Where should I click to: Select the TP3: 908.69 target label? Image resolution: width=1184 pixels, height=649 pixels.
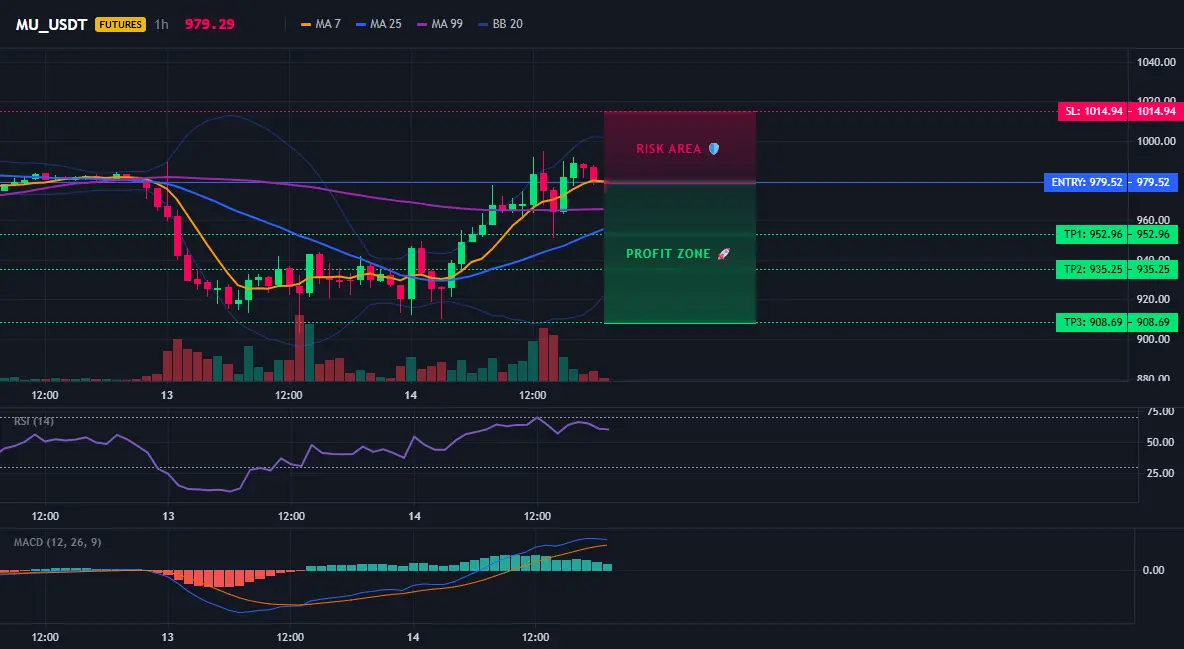click(1091, 323)
